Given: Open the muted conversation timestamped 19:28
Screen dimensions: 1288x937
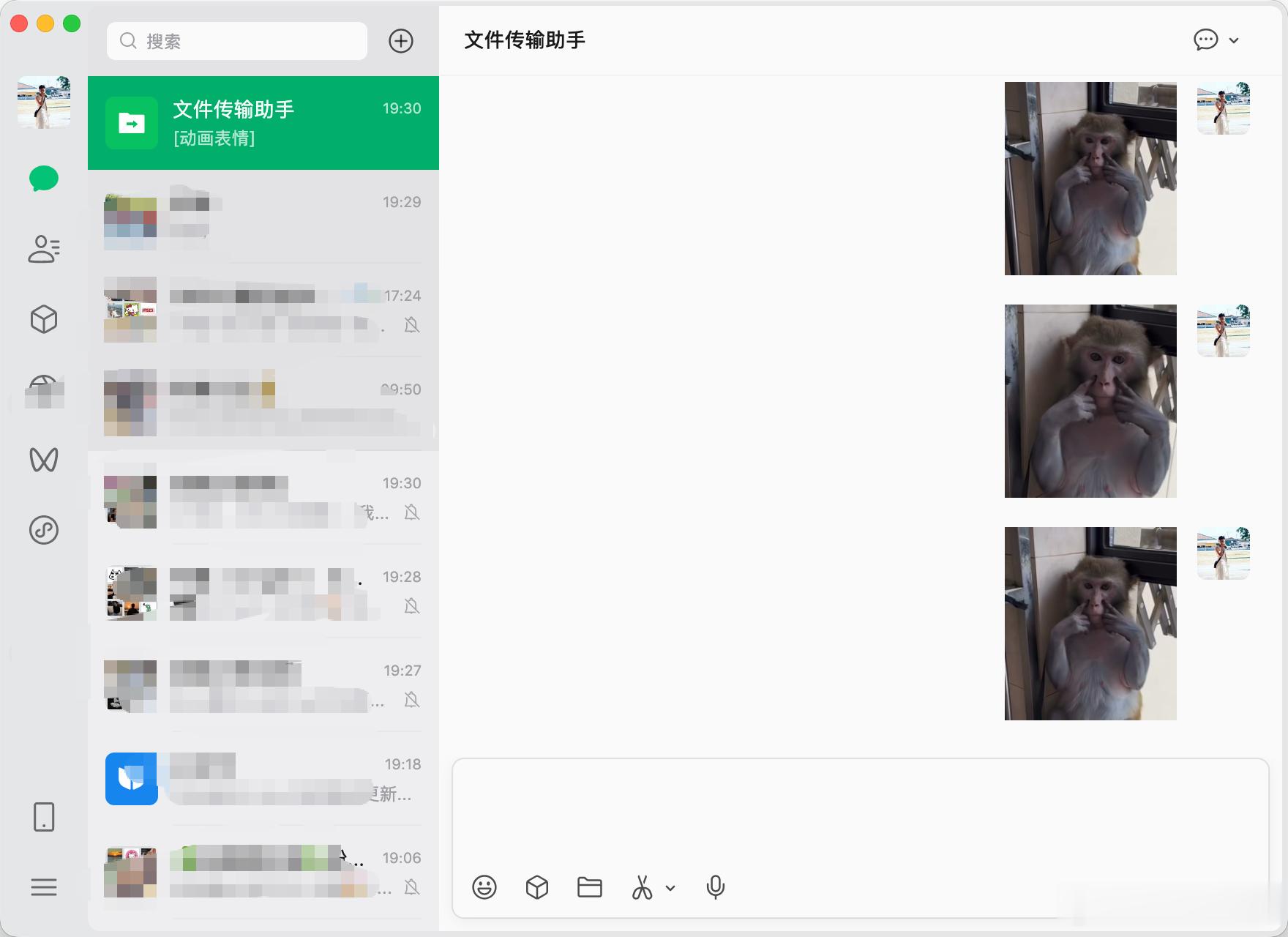Looking at the screenshot, I should [263, 591].
